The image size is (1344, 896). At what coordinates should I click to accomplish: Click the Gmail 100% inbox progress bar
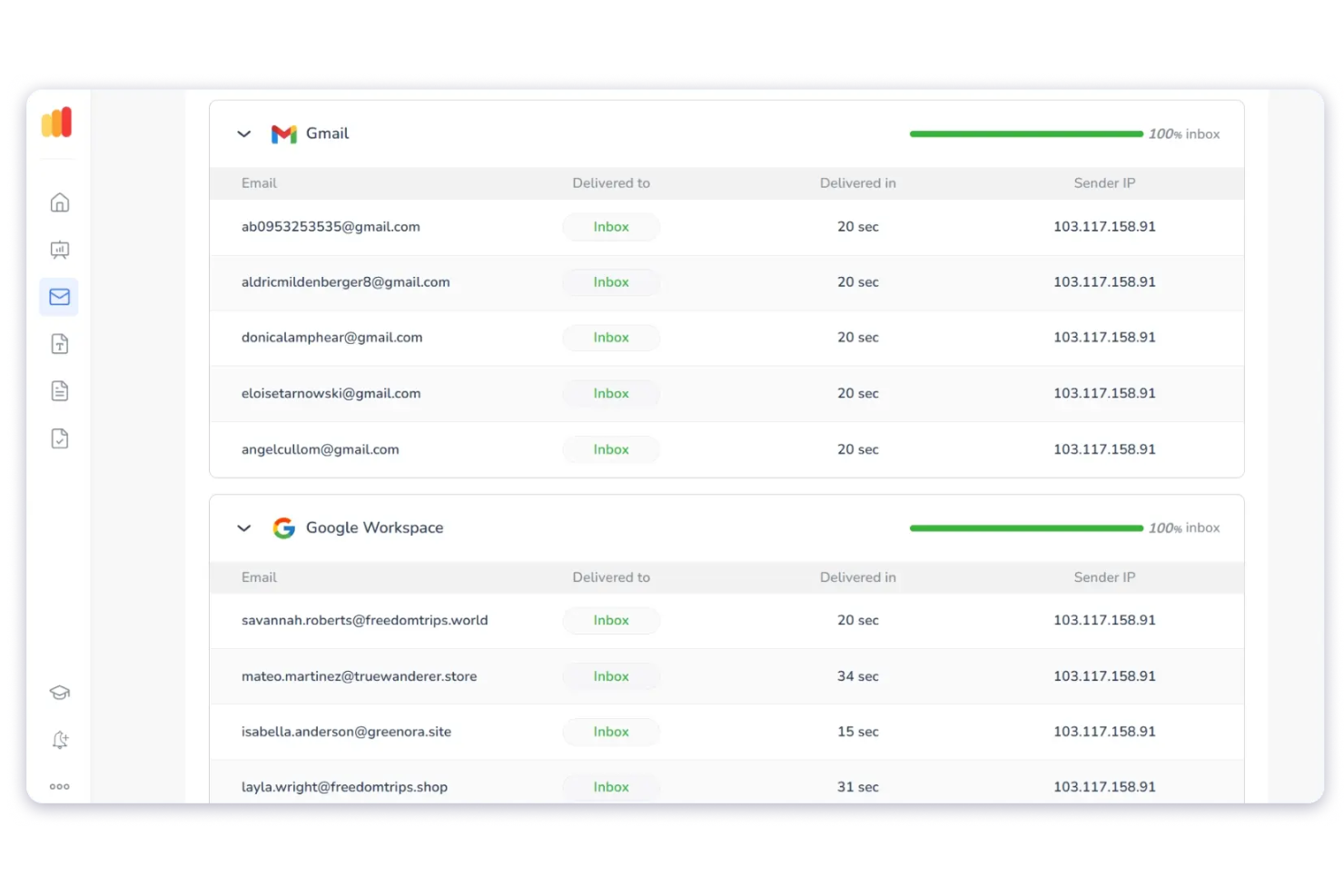tap(1025, 133)
